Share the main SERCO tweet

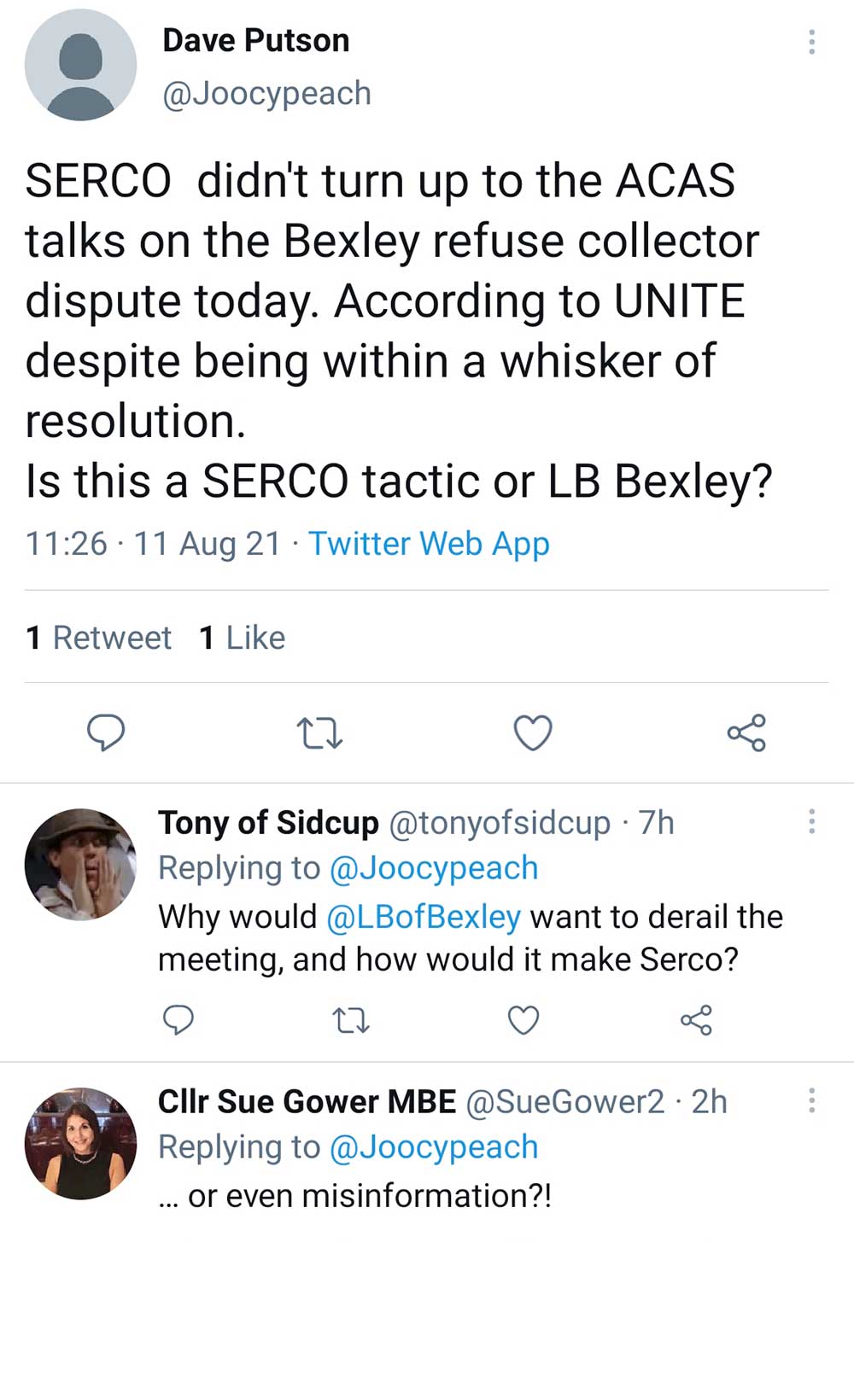tap(746, 732)
